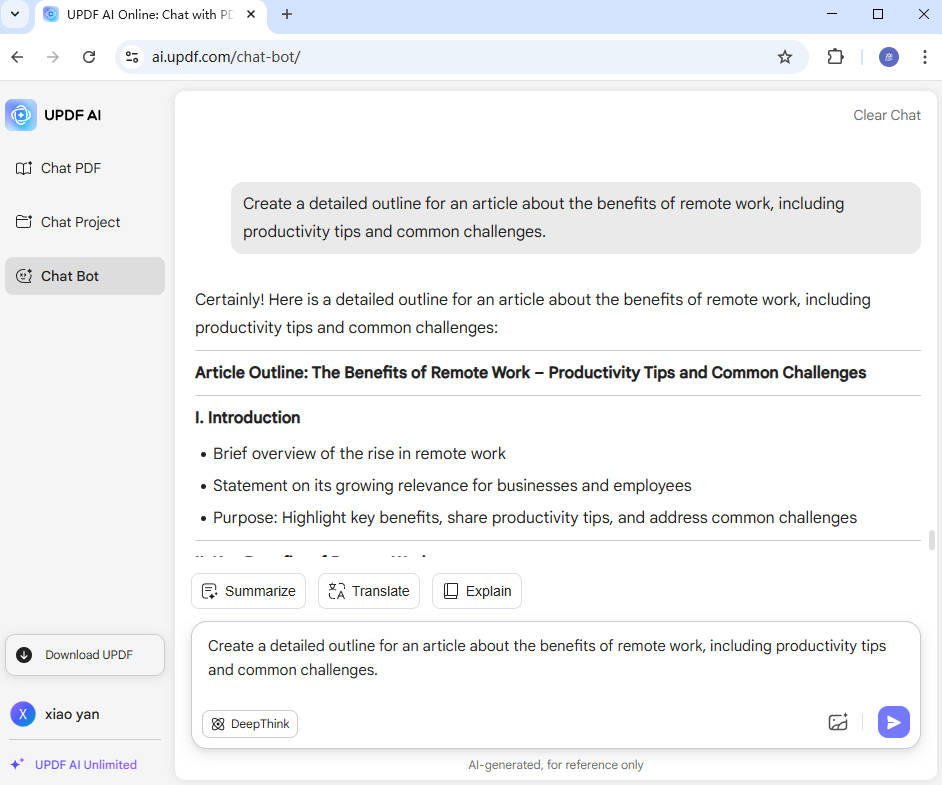
Task: Go forward in browser history
Action: tap(53, 57)
